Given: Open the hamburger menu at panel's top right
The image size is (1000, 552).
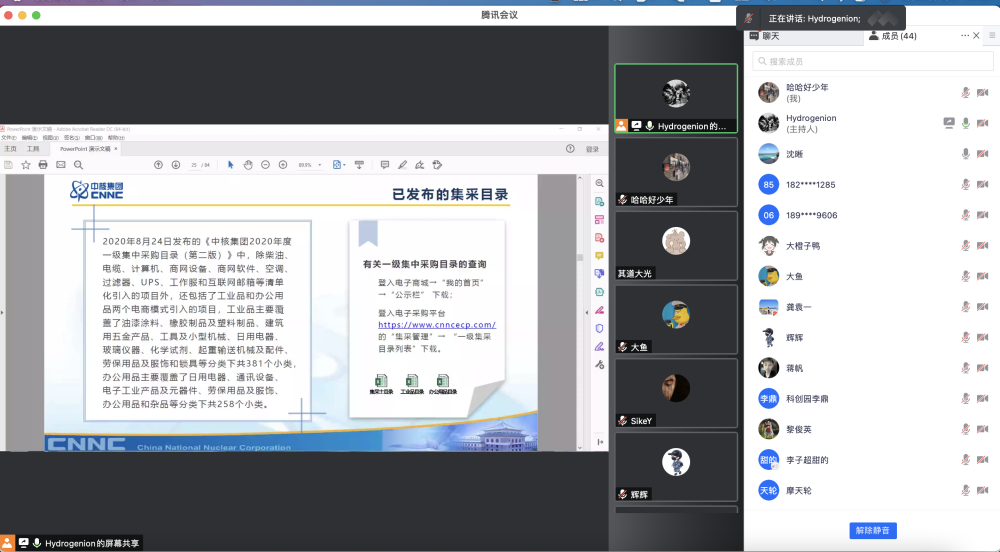Looking at the screenshot, I should (992, 36).
